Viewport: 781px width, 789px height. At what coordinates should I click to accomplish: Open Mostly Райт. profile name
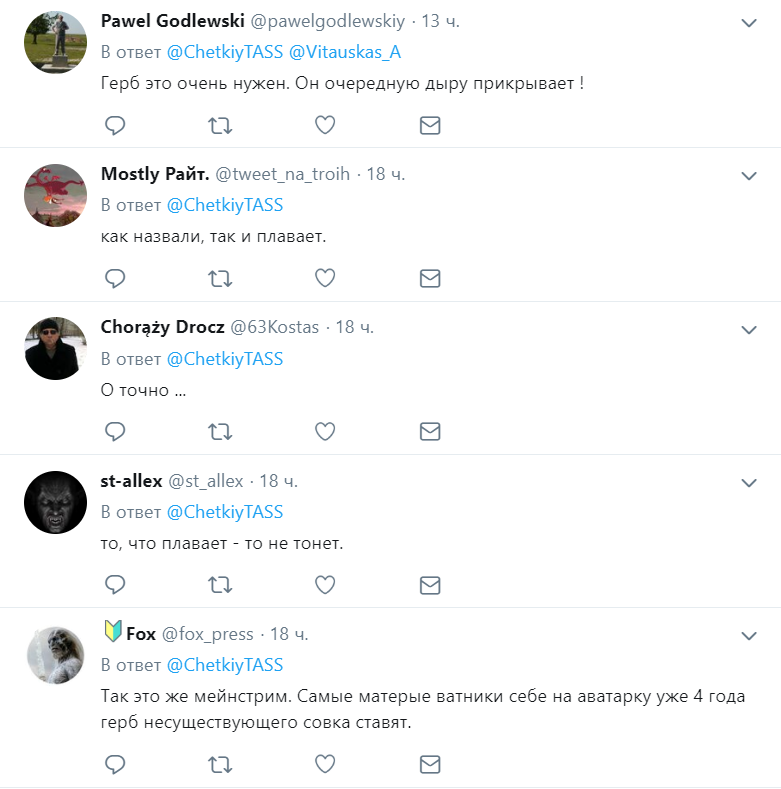155,174
